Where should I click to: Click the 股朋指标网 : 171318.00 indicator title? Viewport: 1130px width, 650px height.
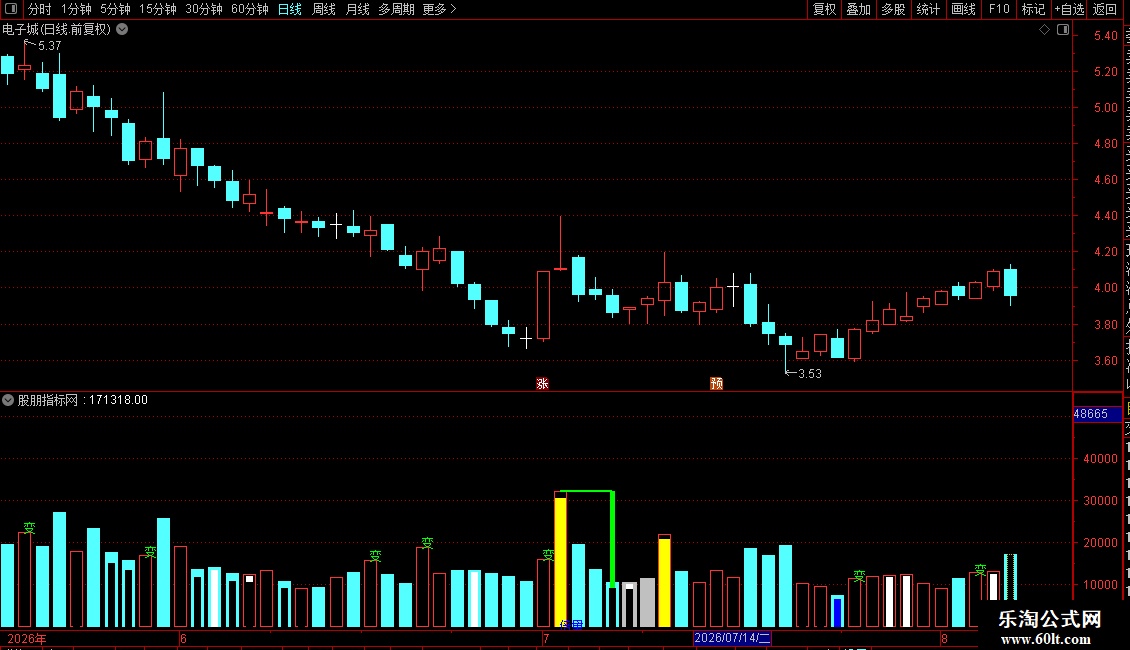[82, 400]
